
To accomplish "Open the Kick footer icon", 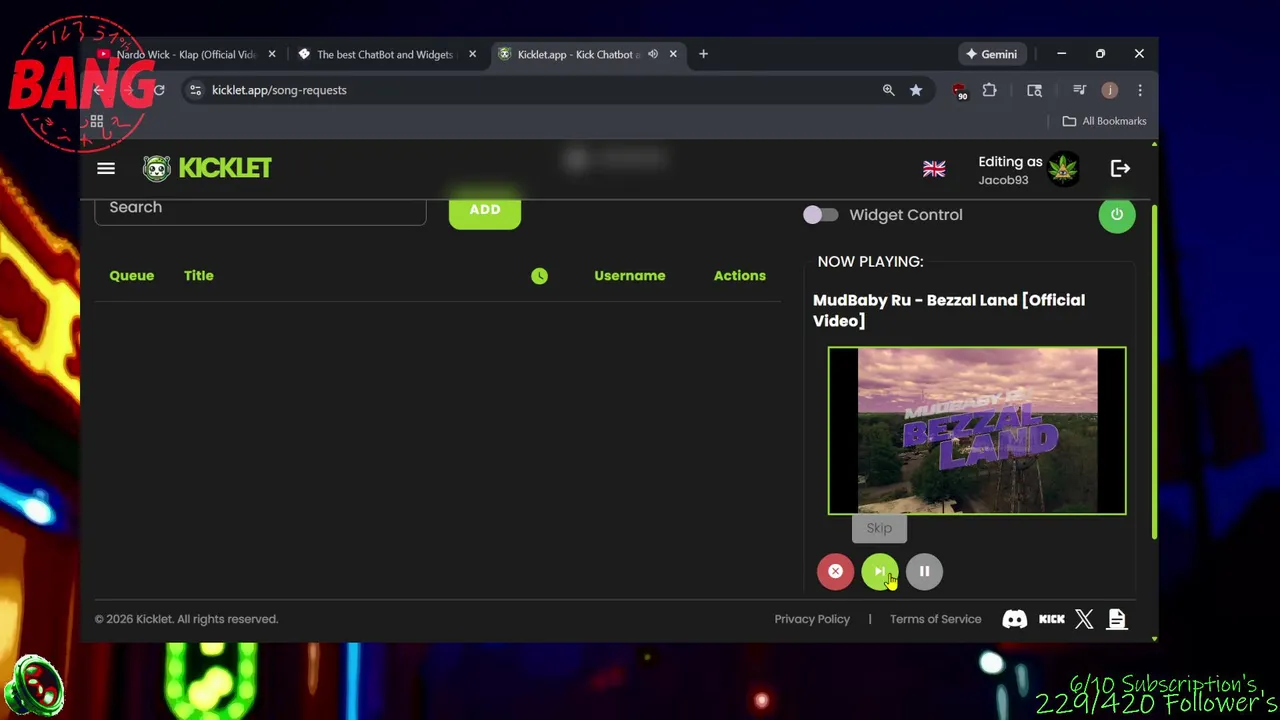I will tap(1052, 619).
